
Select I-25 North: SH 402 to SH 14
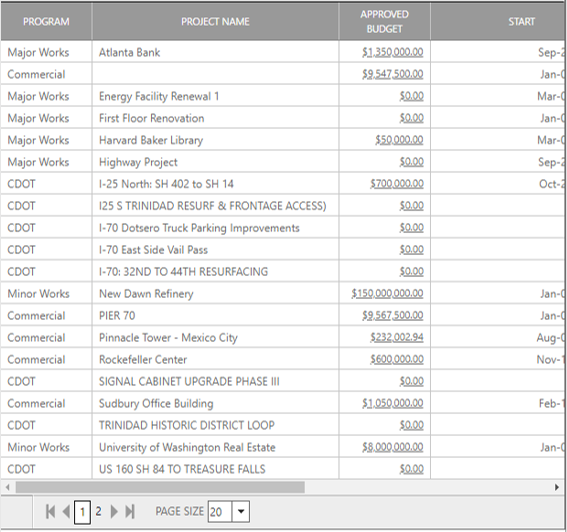coord(166,184)
